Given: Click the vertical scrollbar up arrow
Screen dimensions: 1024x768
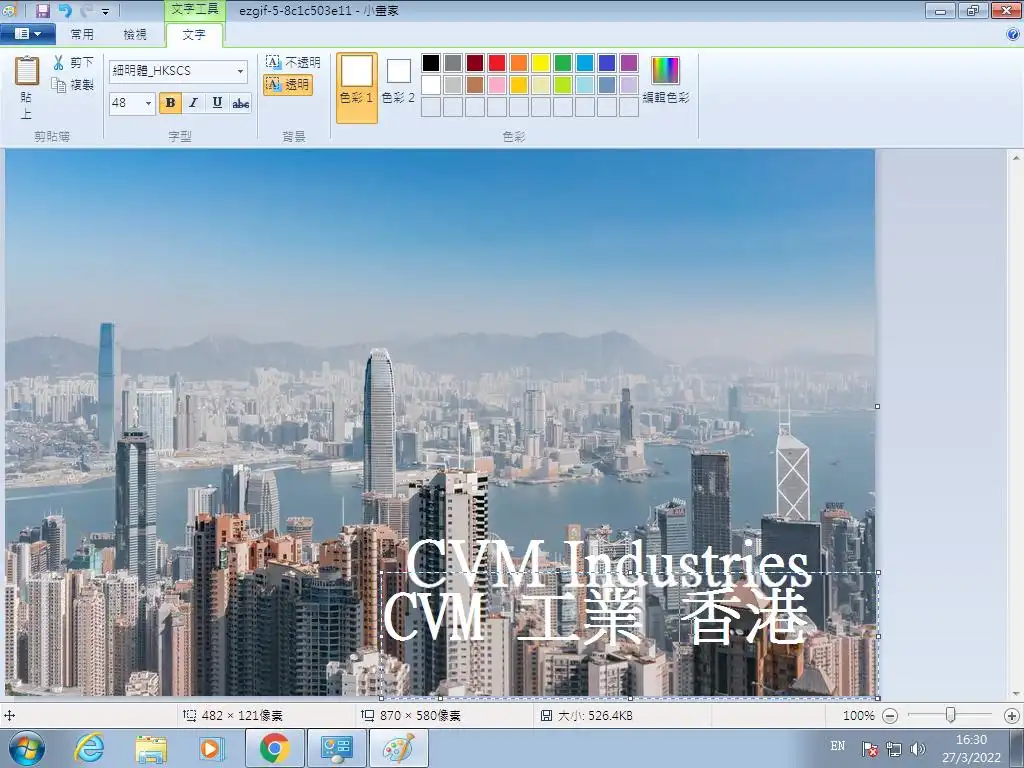Looking at the screenshot, I should (x=1016, y=157).
